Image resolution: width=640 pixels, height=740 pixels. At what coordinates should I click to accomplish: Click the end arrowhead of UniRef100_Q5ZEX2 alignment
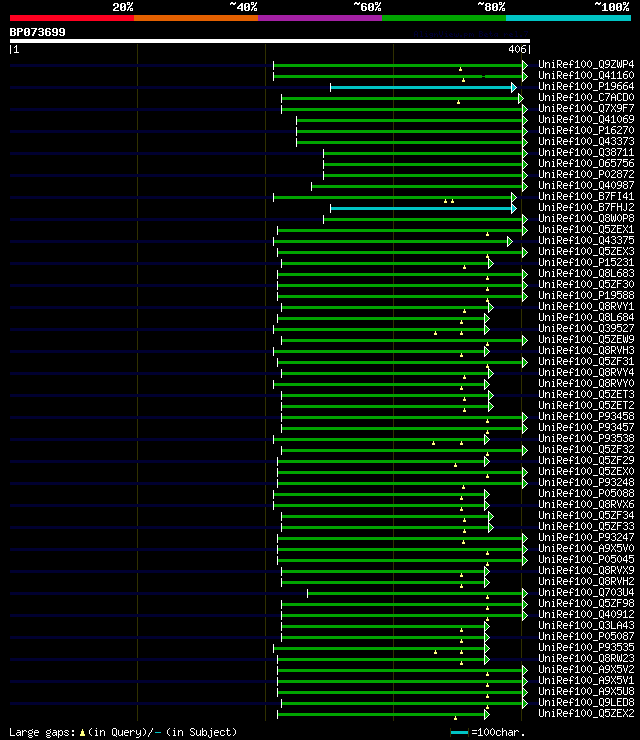pyautogui.click(x=487, y=715)
